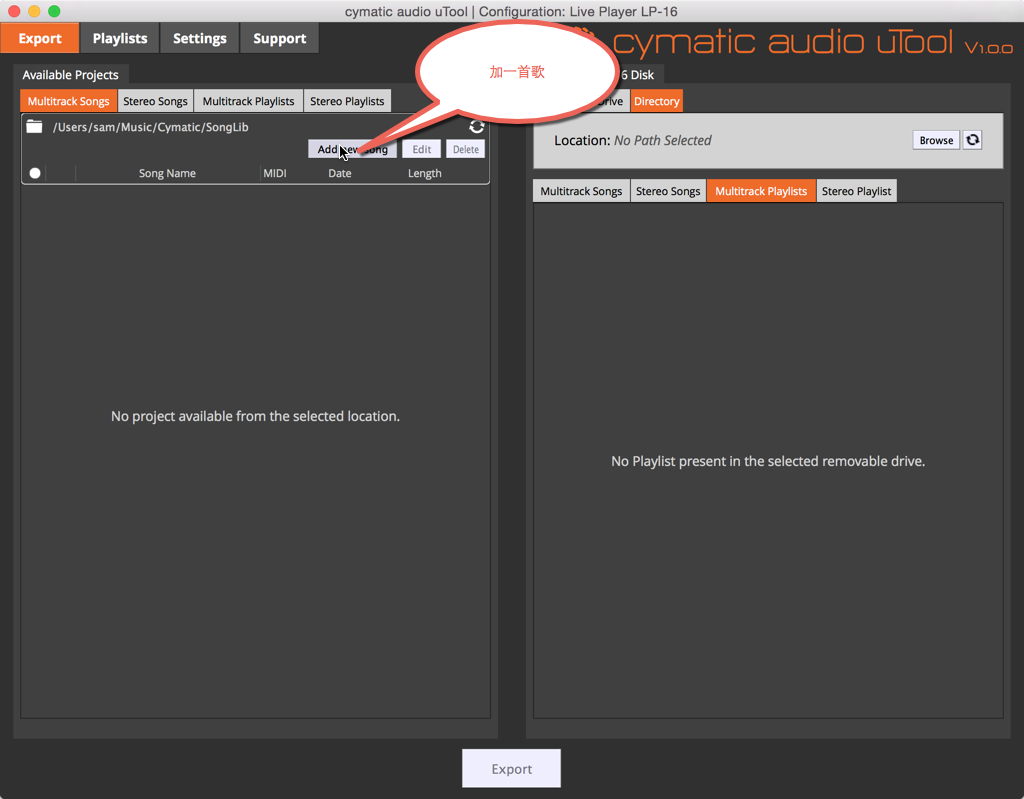The width and height of the screenshot is (1024, 799).
Task: Sort by Length column header
Action: click(424, 173)
